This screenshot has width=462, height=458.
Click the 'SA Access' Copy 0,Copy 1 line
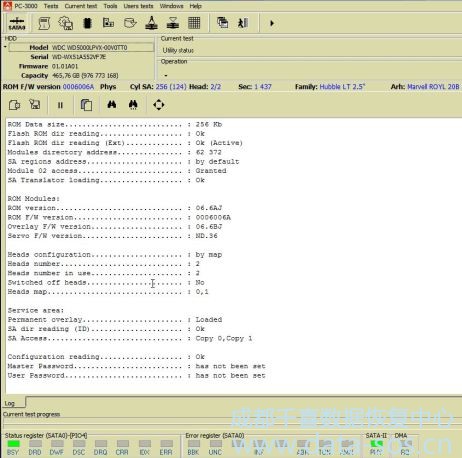[130, 338]
